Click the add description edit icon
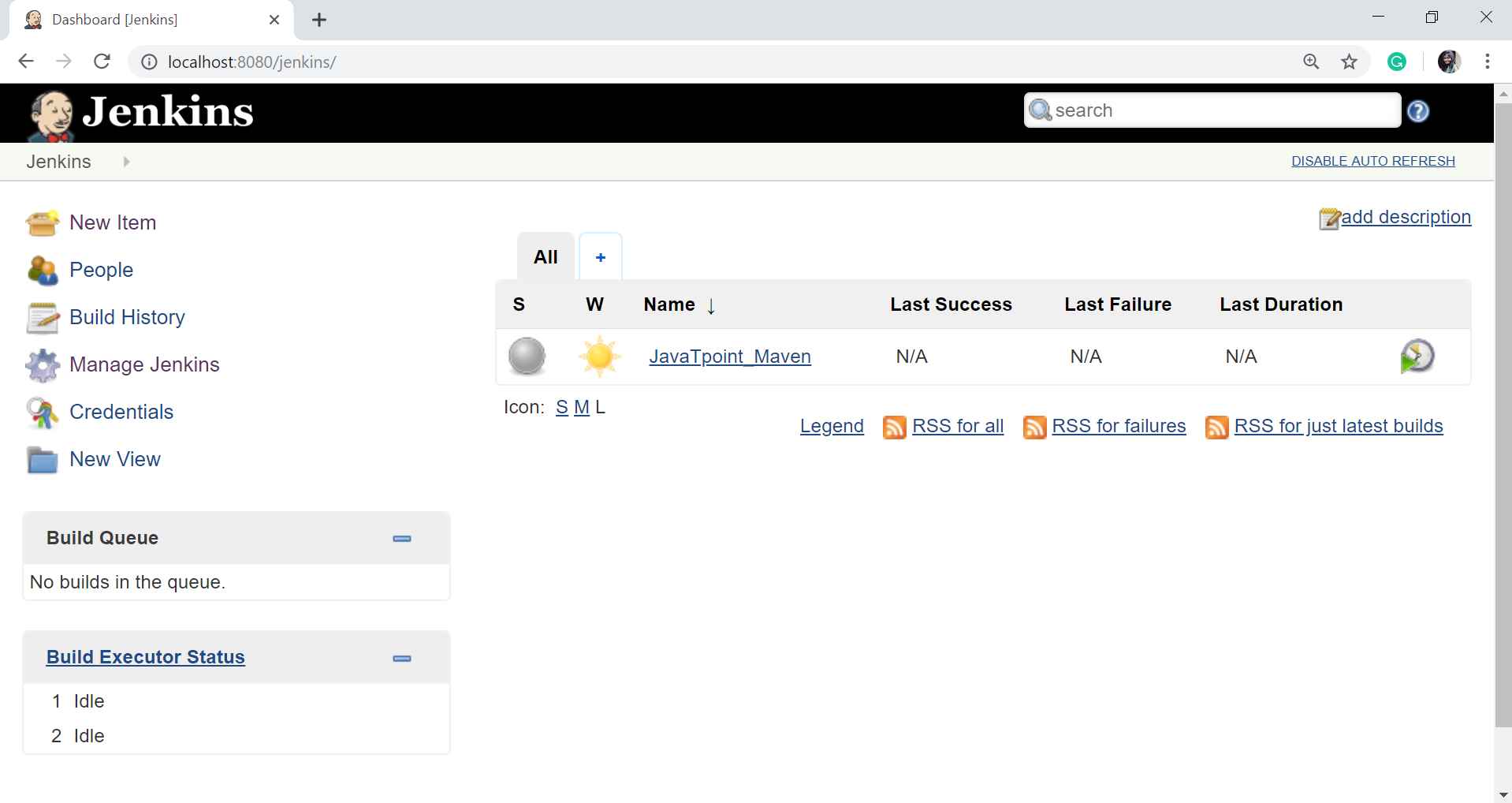Screen dimensions: 1512x803 [x=1330, y=218]
